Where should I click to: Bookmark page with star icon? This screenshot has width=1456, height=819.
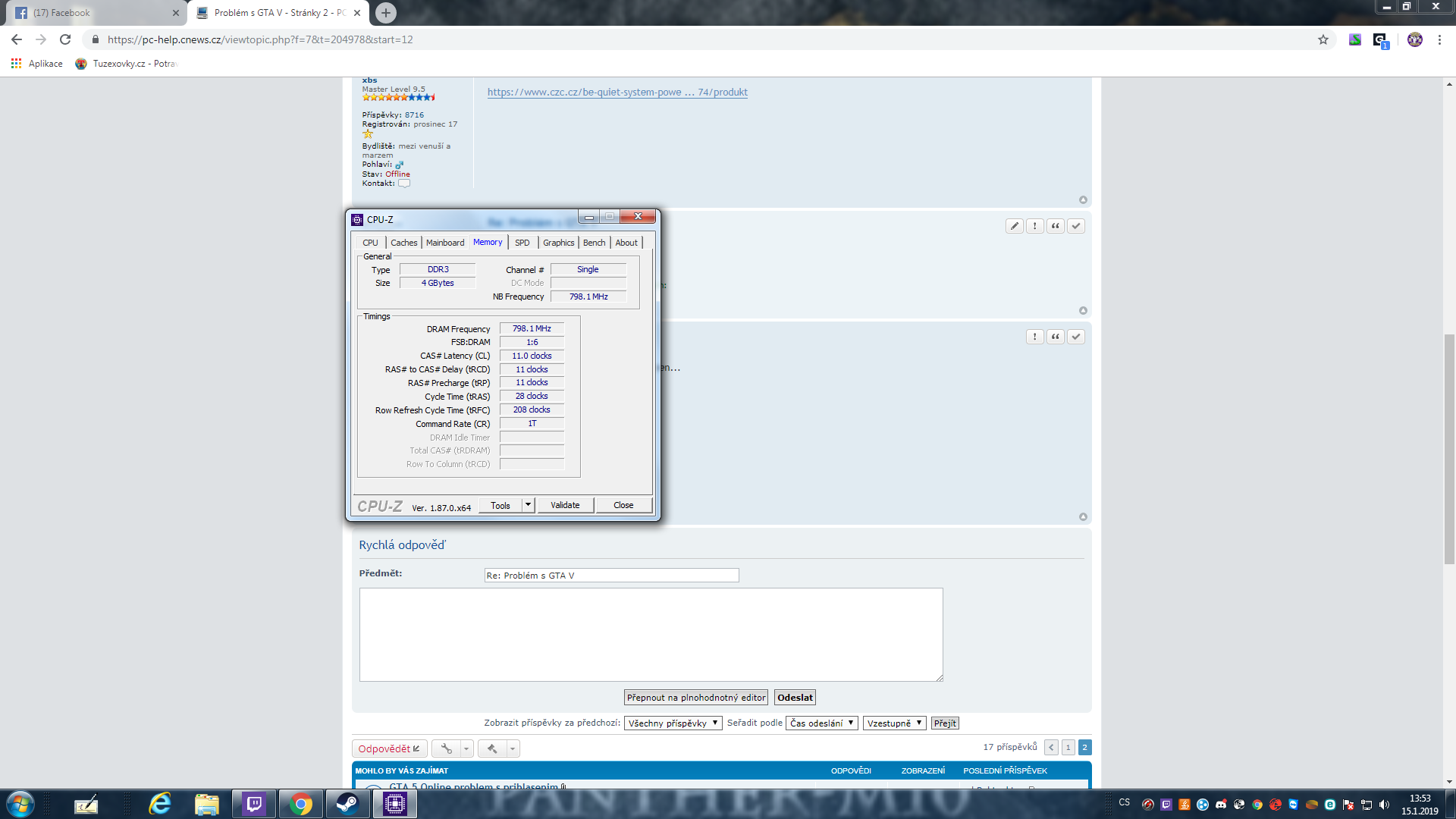pos(1323,39)
